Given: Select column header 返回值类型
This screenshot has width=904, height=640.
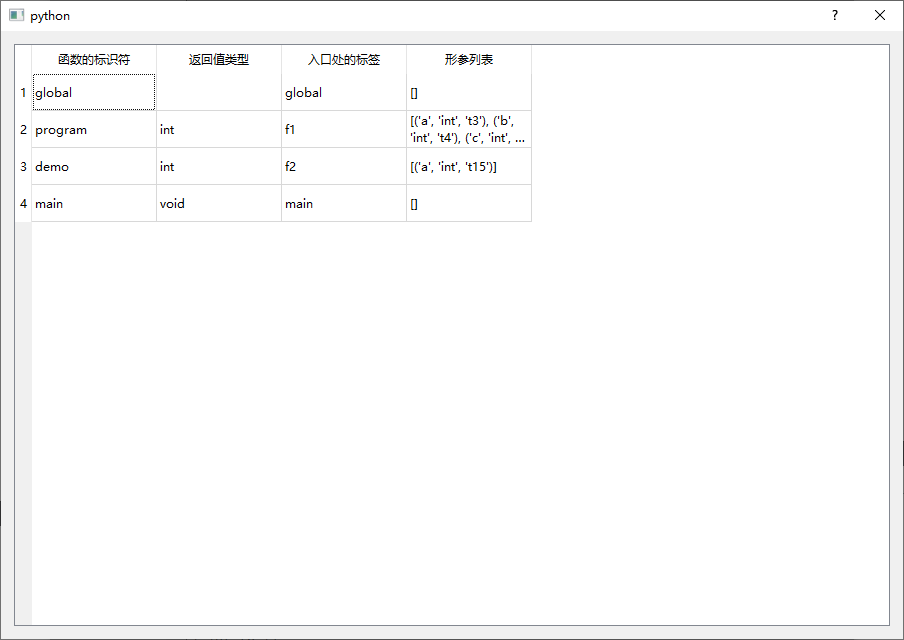Looking at the screenshot, I should pyautogui.click(x=219, y=59).
